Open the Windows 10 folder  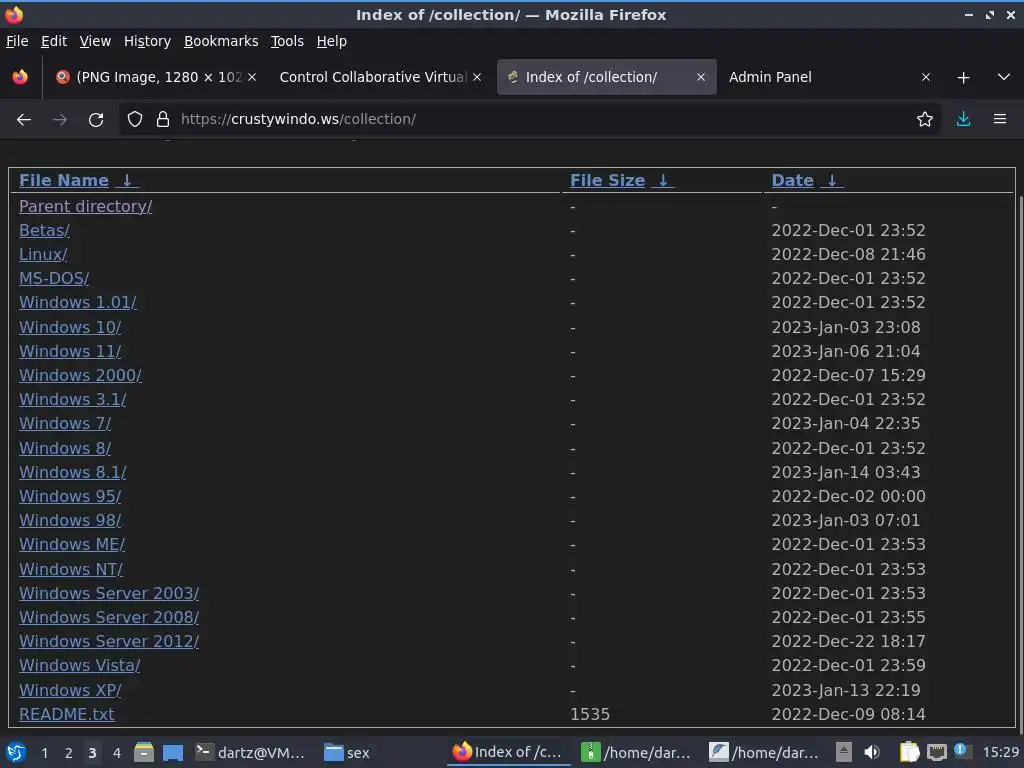tap(70, 327)
